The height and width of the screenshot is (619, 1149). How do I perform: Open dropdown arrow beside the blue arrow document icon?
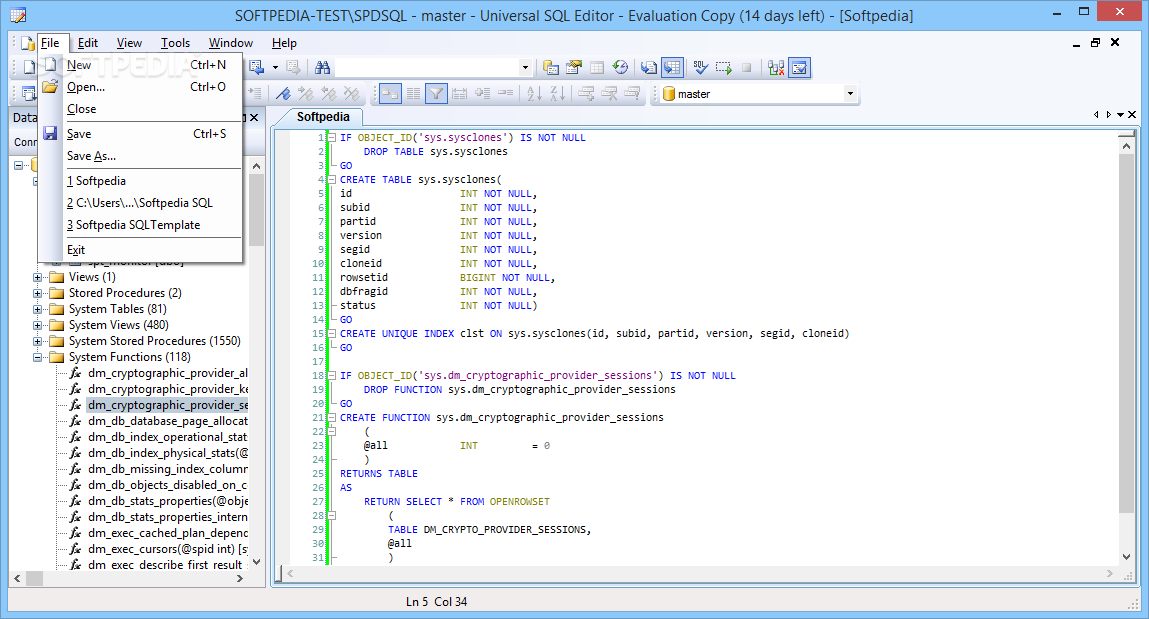tap(276, 68)
